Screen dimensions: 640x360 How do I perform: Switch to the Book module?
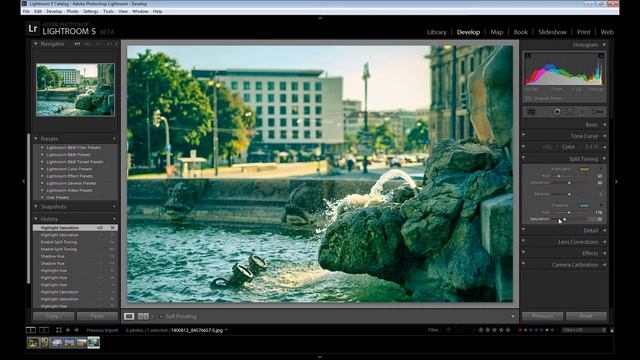(520, 32)
